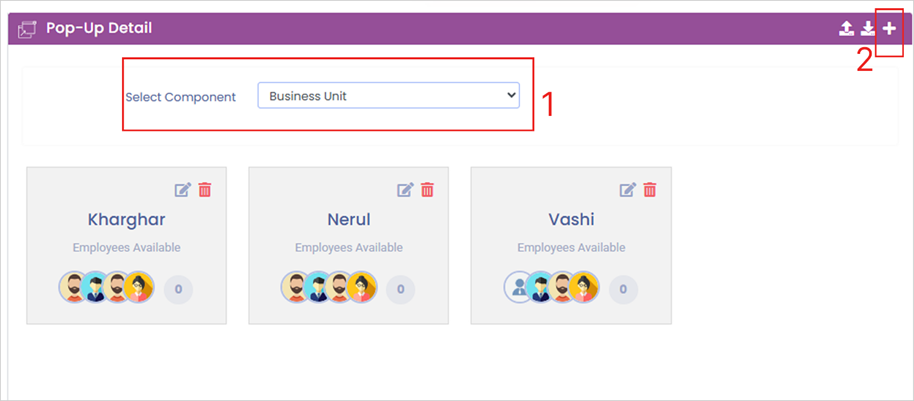Click the employee avatars on Kharghar card
The width and height of the screenshot is (914, 401).
coord(106,288)
